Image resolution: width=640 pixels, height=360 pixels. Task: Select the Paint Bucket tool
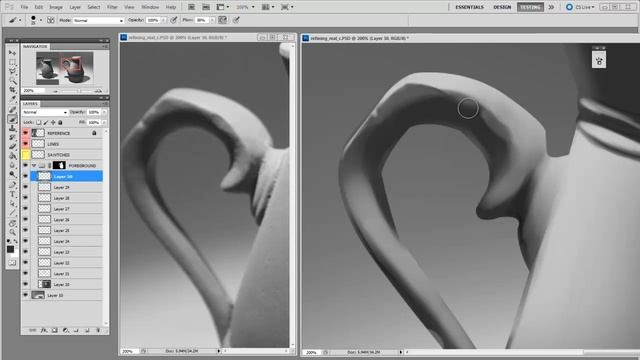(x=12, y=156)
